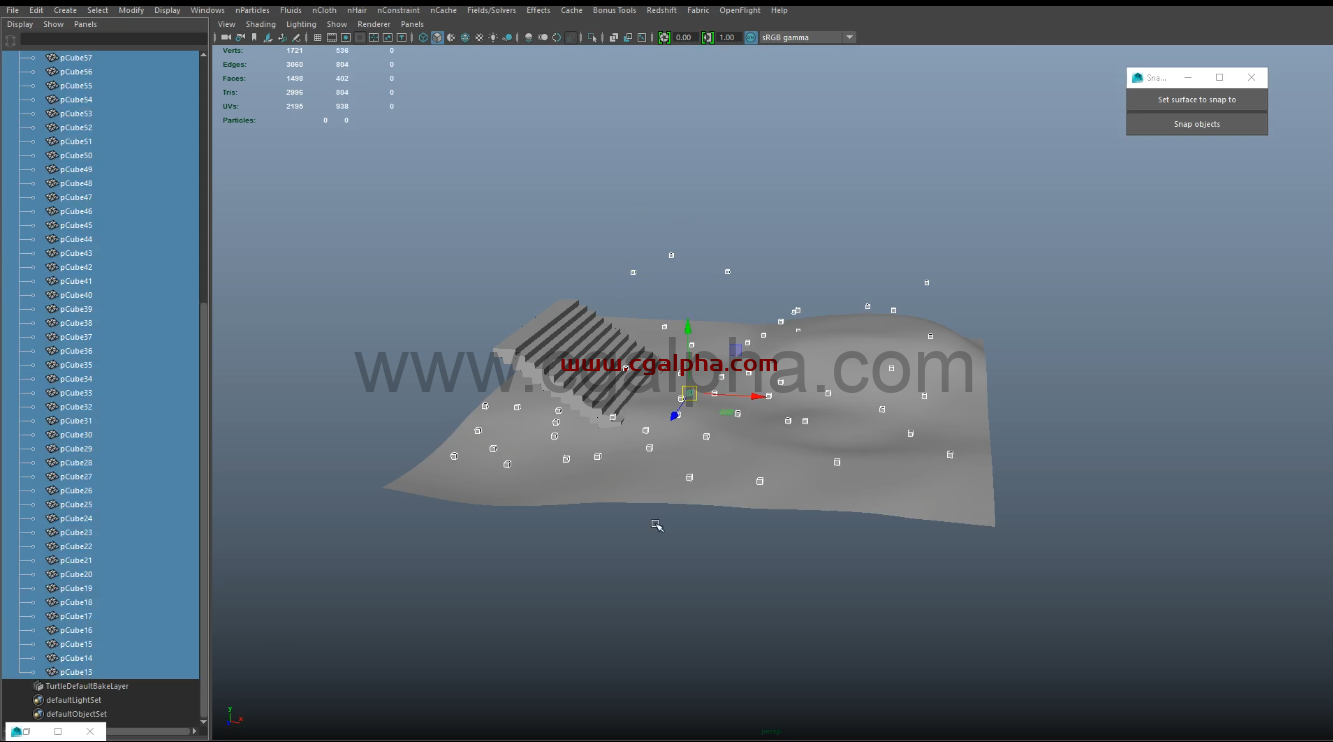Select the Grease Pencil icon
This screenshot has height=742, width=1333.
point(296,37)
